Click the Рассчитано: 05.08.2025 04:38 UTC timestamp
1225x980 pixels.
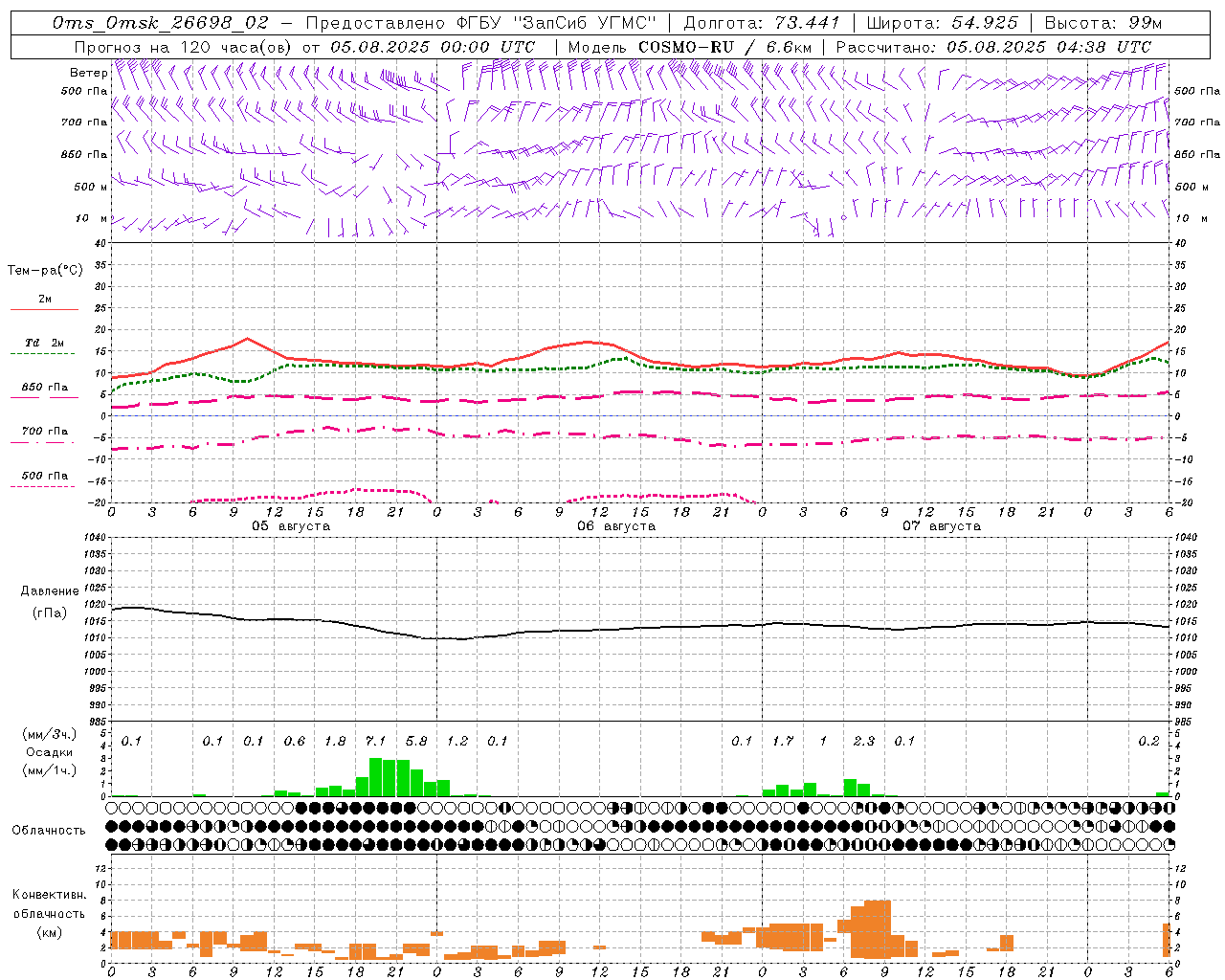993,47
